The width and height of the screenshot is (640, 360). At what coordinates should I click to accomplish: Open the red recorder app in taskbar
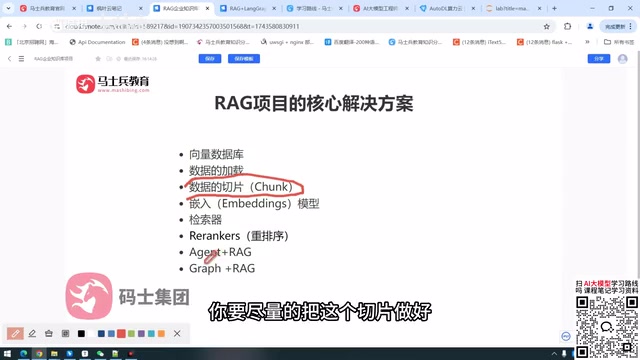coord(131,353)
